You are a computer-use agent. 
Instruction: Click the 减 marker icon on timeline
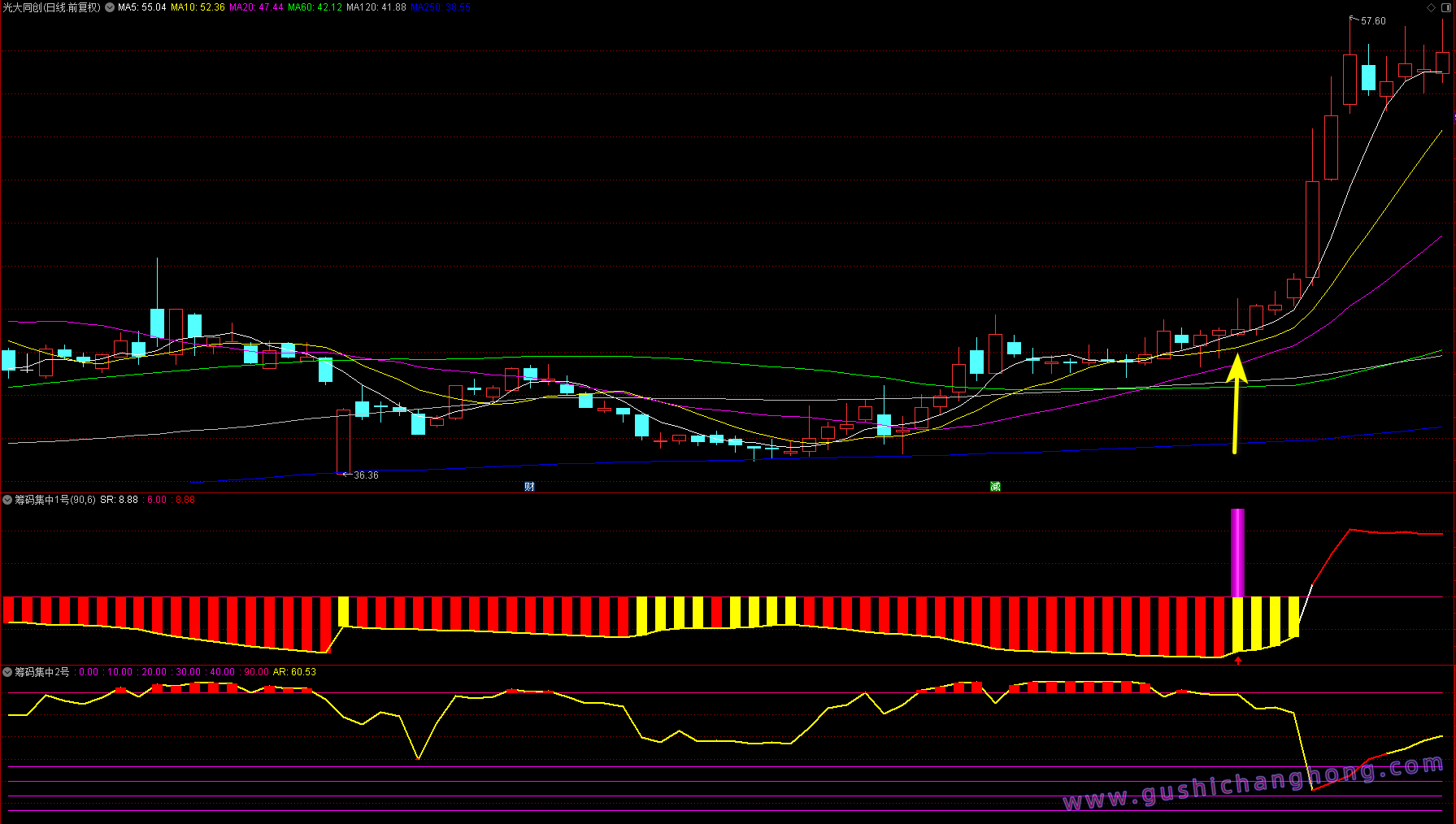(995, 487)
